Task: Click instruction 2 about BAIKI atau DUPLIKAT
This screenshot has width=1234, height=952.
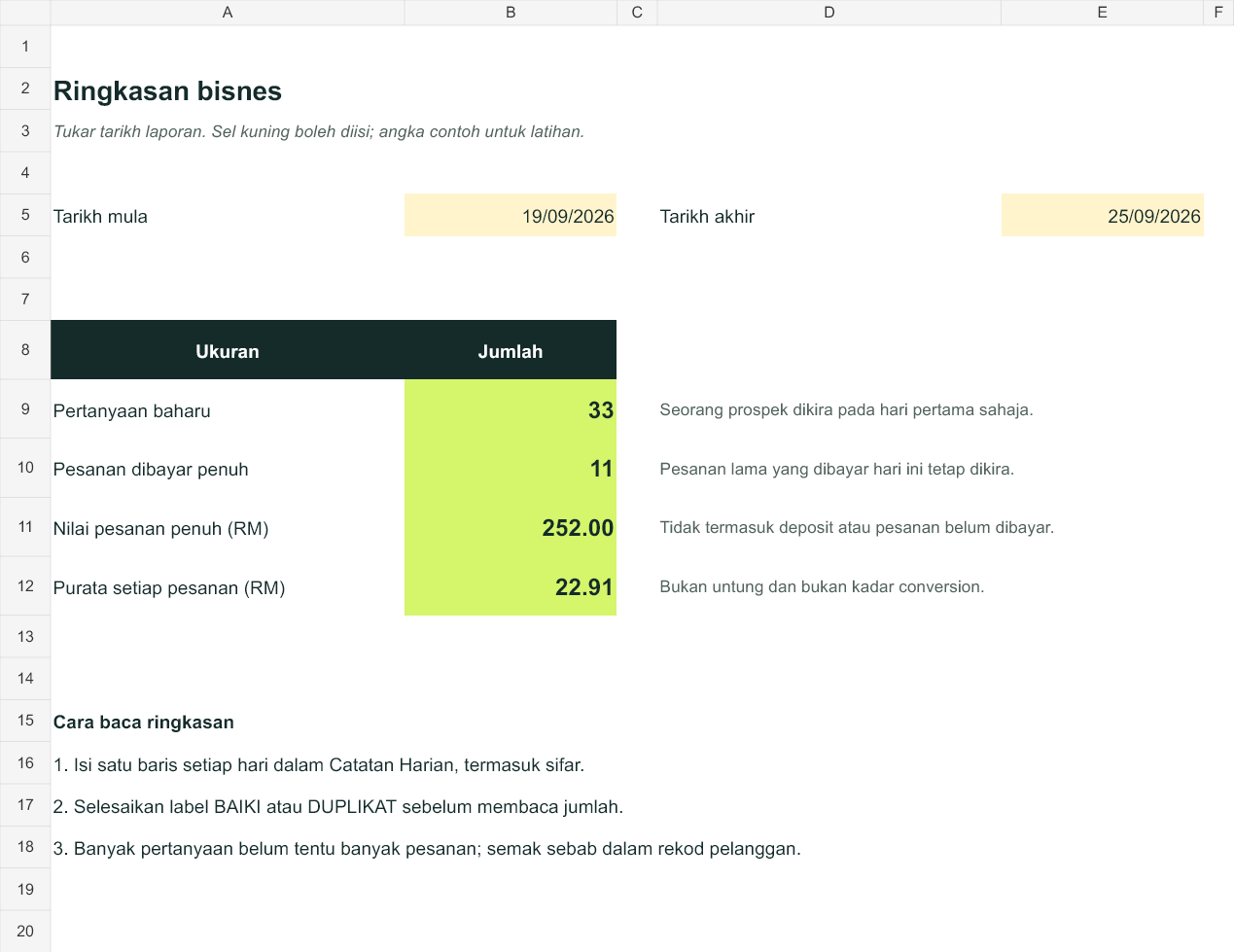Action: coord(338,807)
